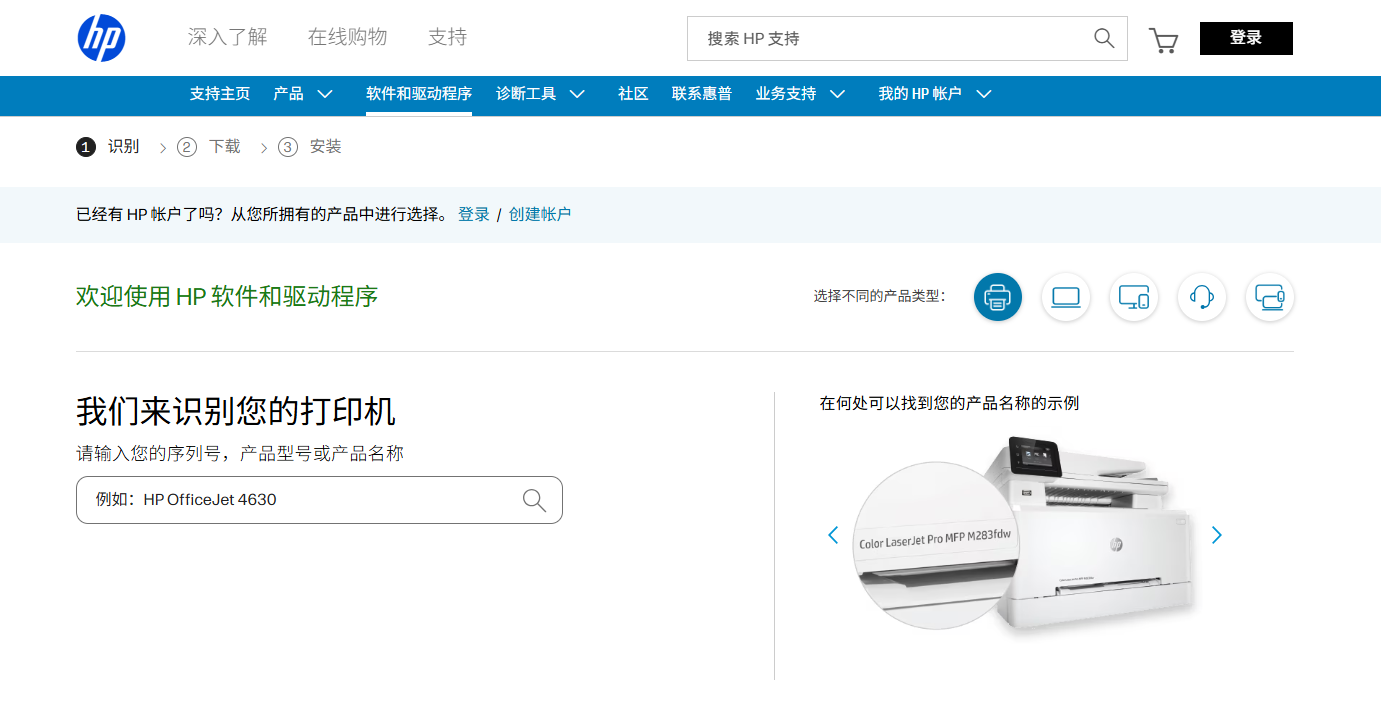Expand the 我的 HP 帐户 dropdown
Viewport: 1381px width, 710px height.
(x=984, y=94)
